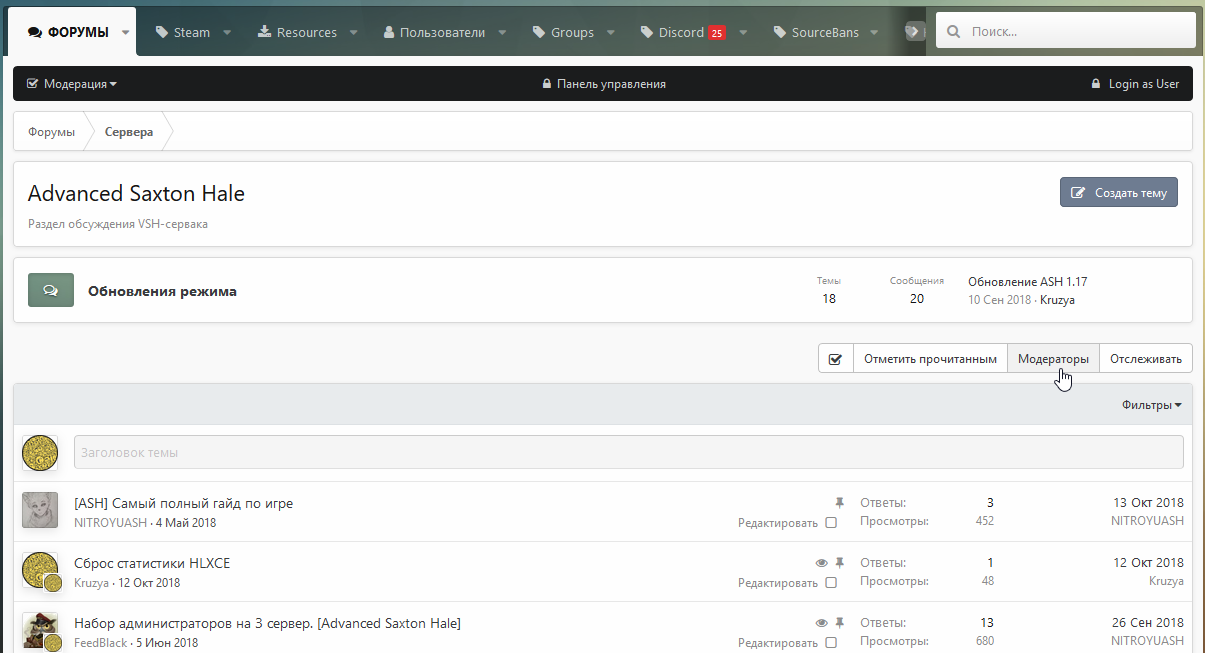Open the Resources navigation tab

297,32
